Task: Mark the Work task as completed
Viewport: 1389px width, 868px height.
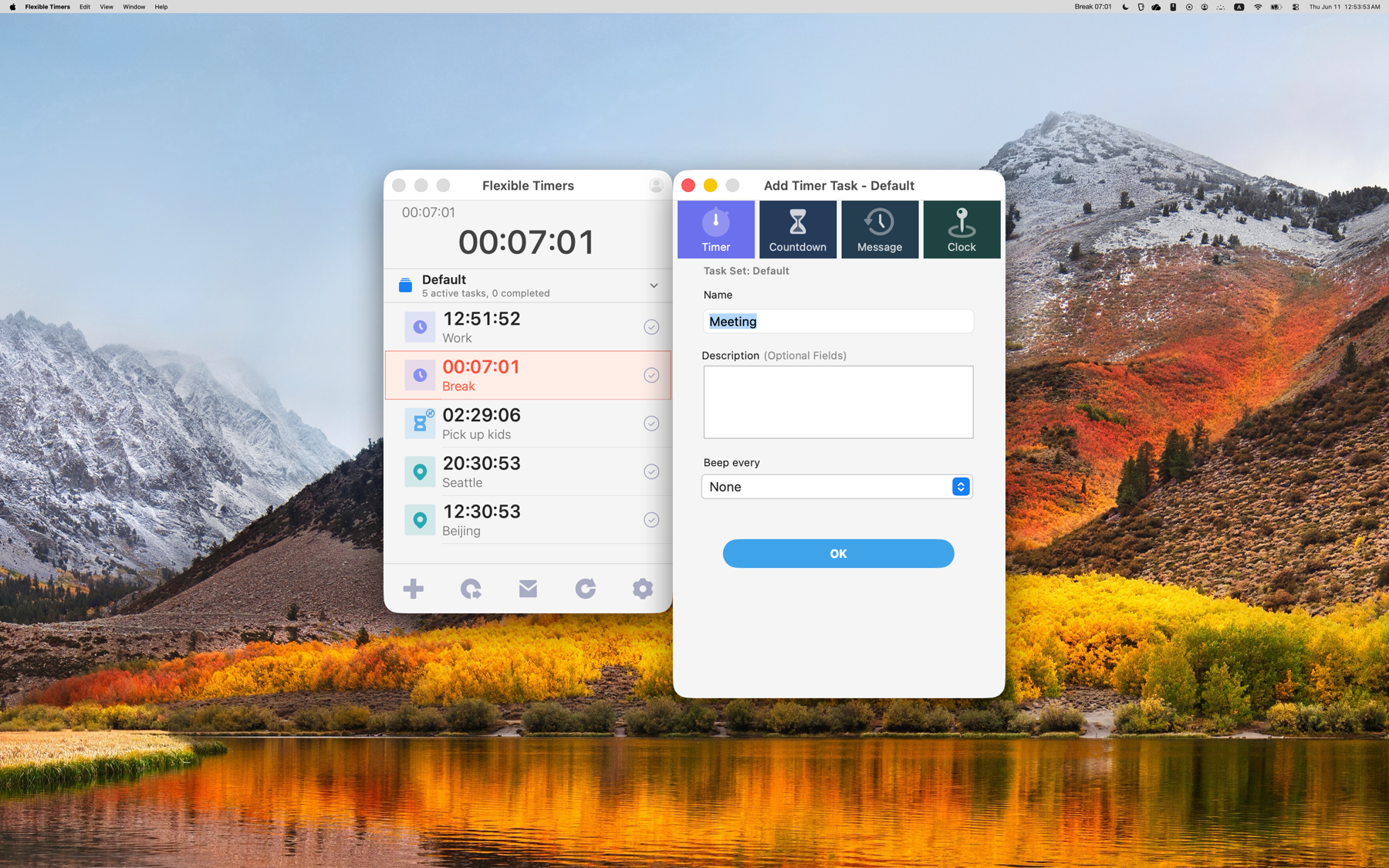Action: (651, 327)
